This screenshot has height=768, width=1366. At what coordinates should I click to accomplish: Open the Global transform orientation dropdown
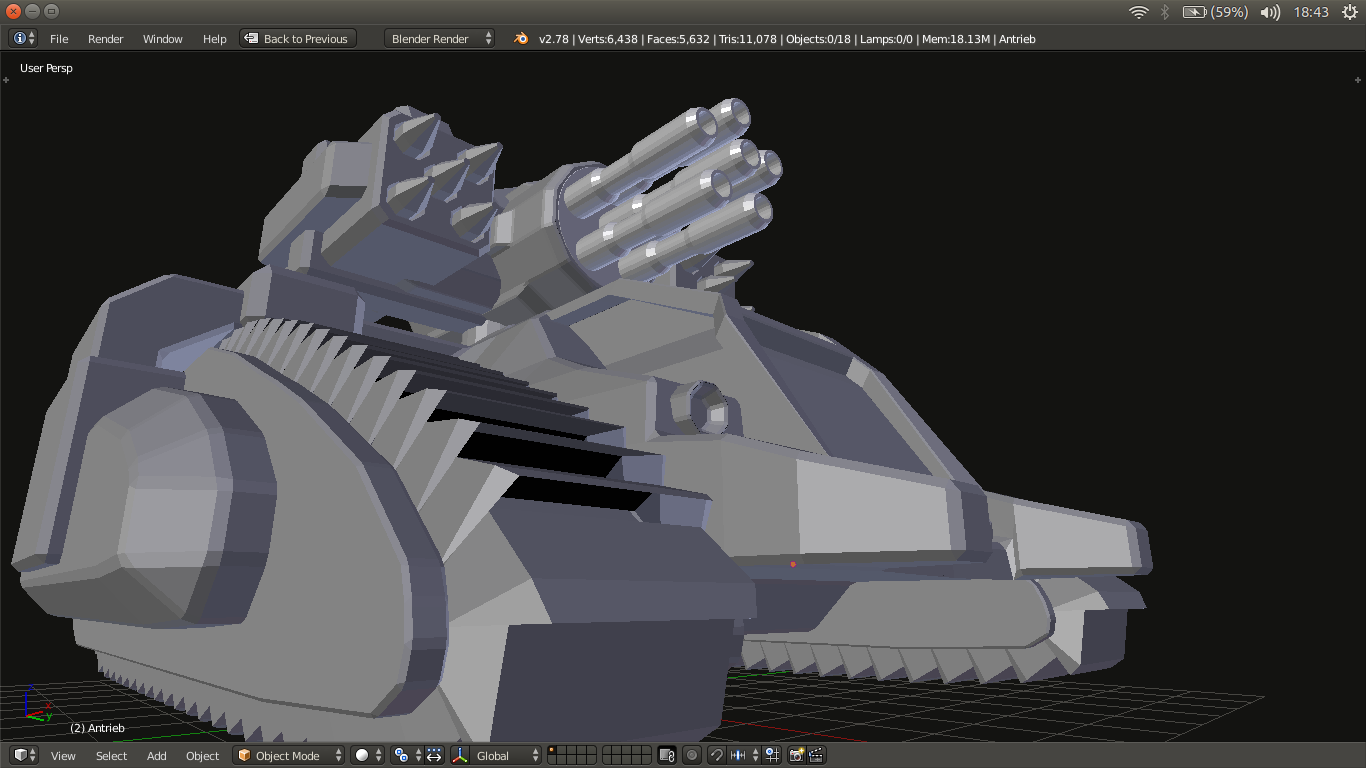click(x=507, y=755)
